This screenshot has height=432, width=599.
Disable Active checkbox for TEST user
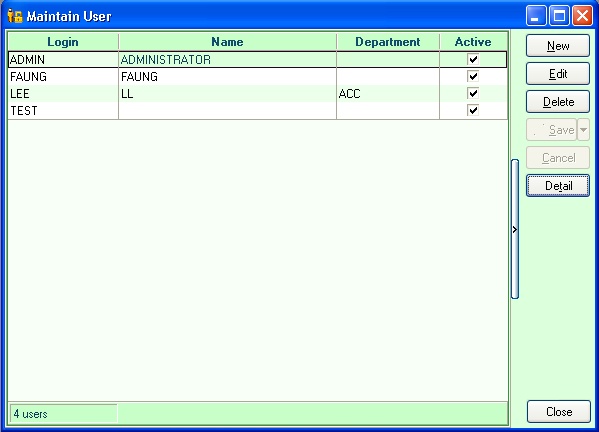click(x=473, y=110)
